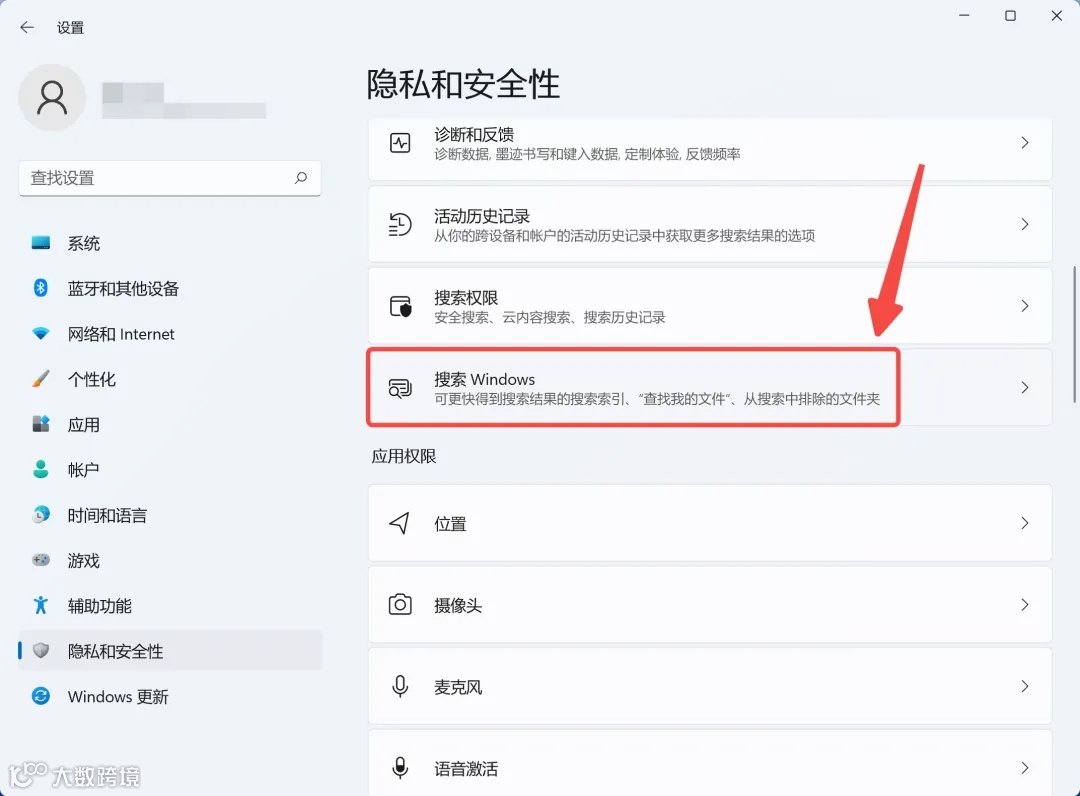Open 蓝牙和其他设备 settings category

[170, 289]
